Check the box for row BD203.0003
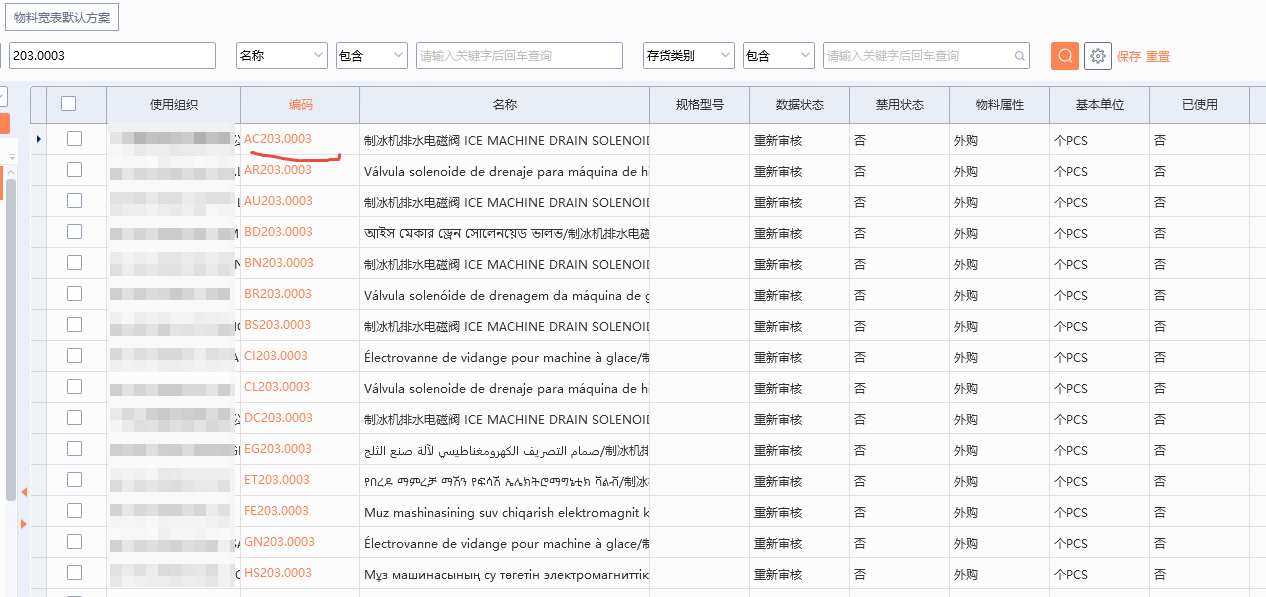 (74, 232)
